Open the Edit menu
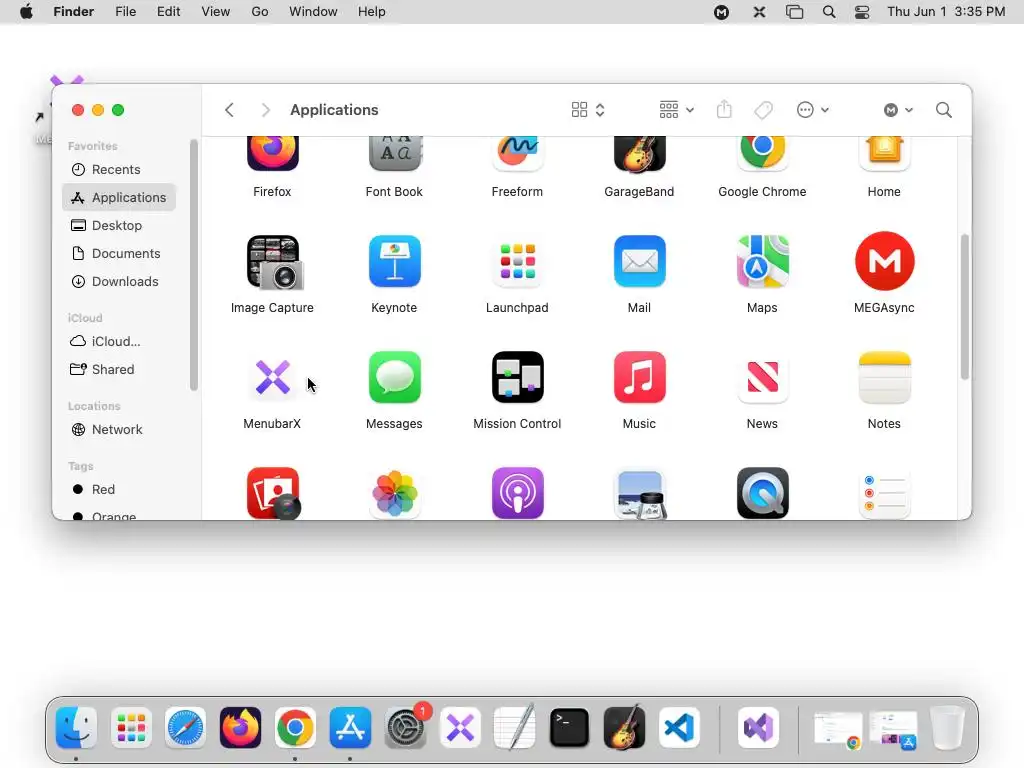Screen dimensions: 1024x768 point(168,12)
